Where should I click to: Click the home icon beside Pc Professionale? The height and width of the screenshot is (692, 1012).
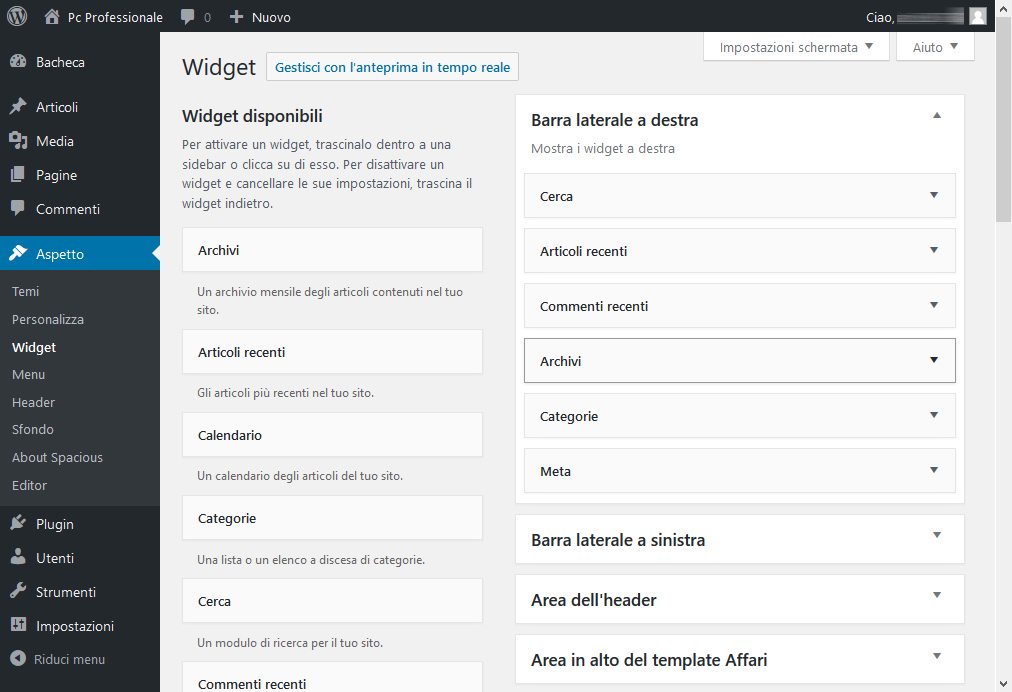click(x=52, y=17)
